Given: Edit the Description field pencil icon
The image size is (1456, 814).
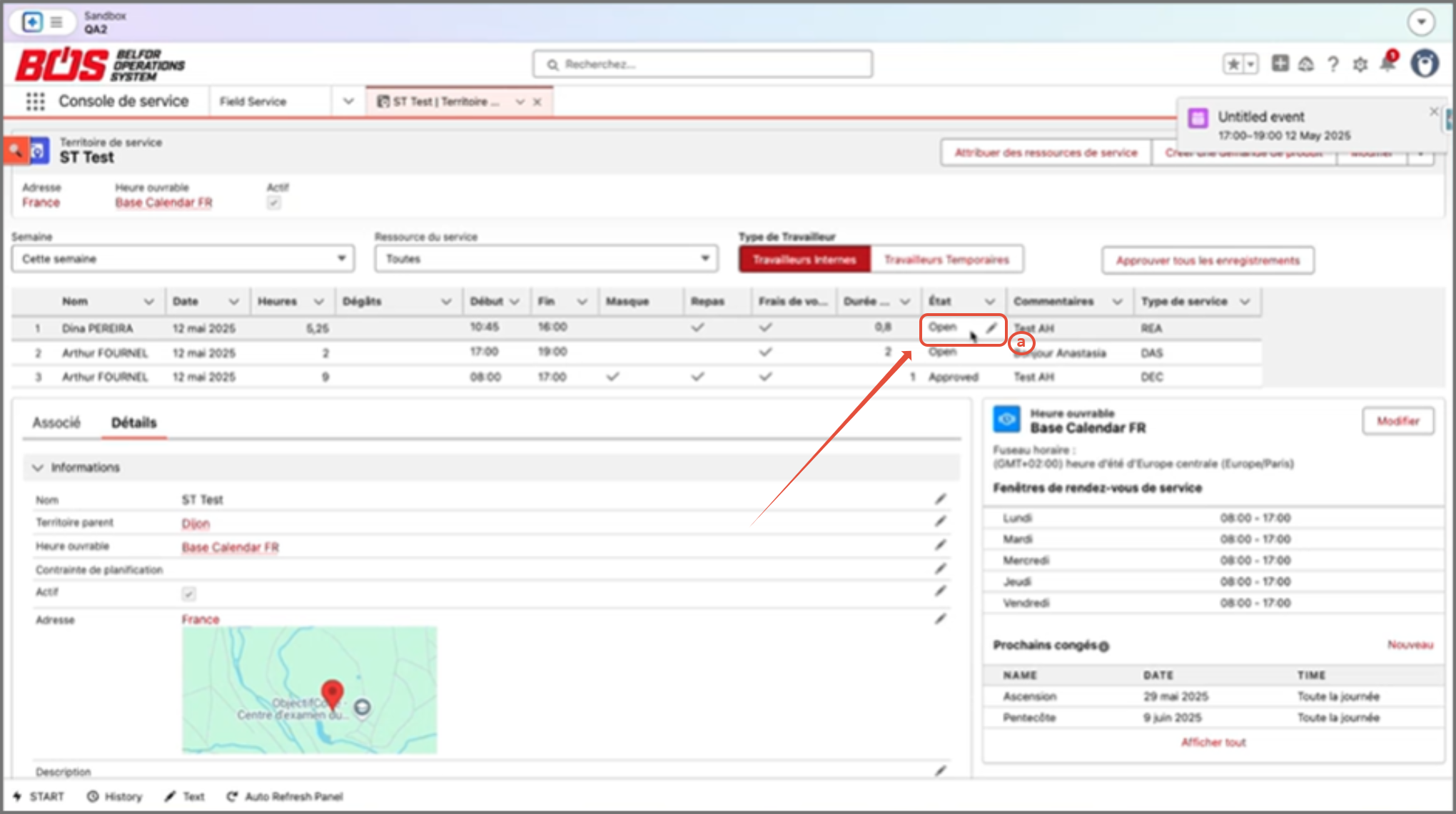Looking at the screenshot, I should tap(941, 770).
